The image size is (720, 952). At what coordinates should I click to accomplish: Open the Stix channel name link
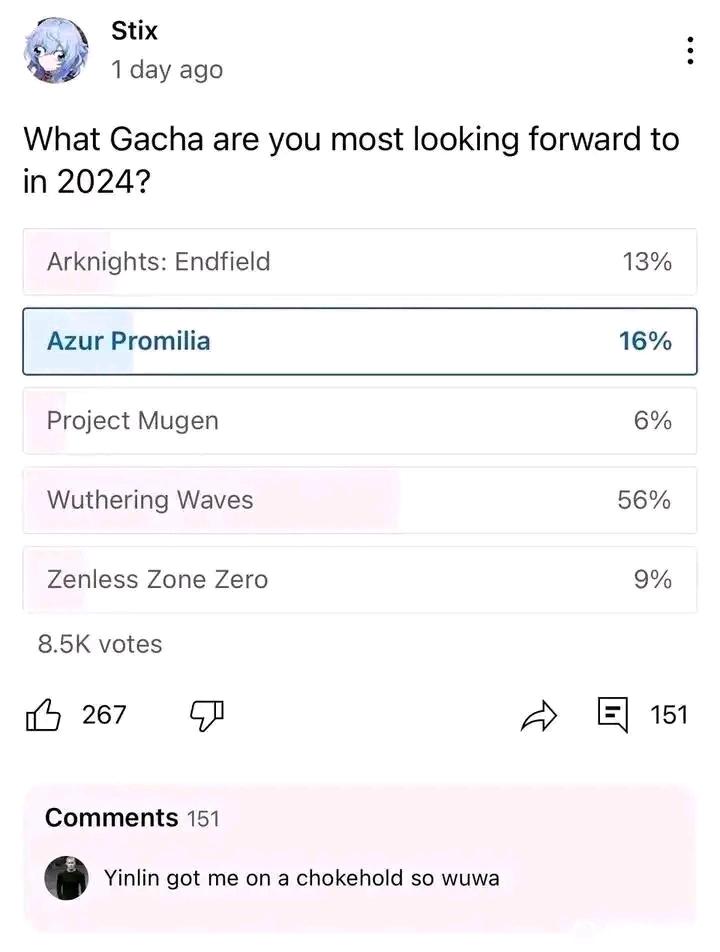[x=134, y=31]
